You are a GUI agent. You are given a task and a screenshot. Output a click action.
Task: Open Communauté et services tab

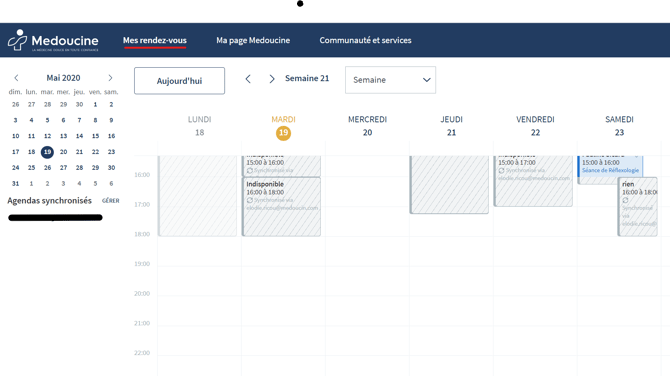pyautogui.click(x=365, y=40)
